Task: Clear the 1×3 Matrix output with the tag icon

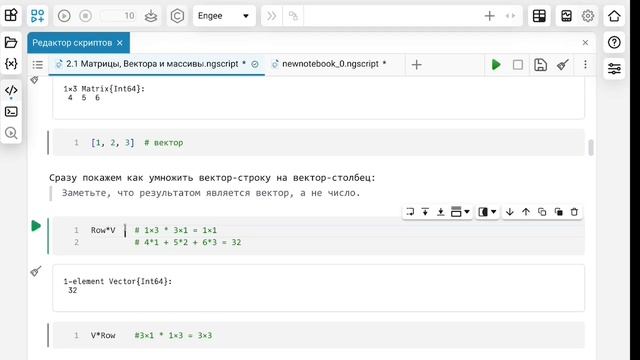Action: coord(34,80)
